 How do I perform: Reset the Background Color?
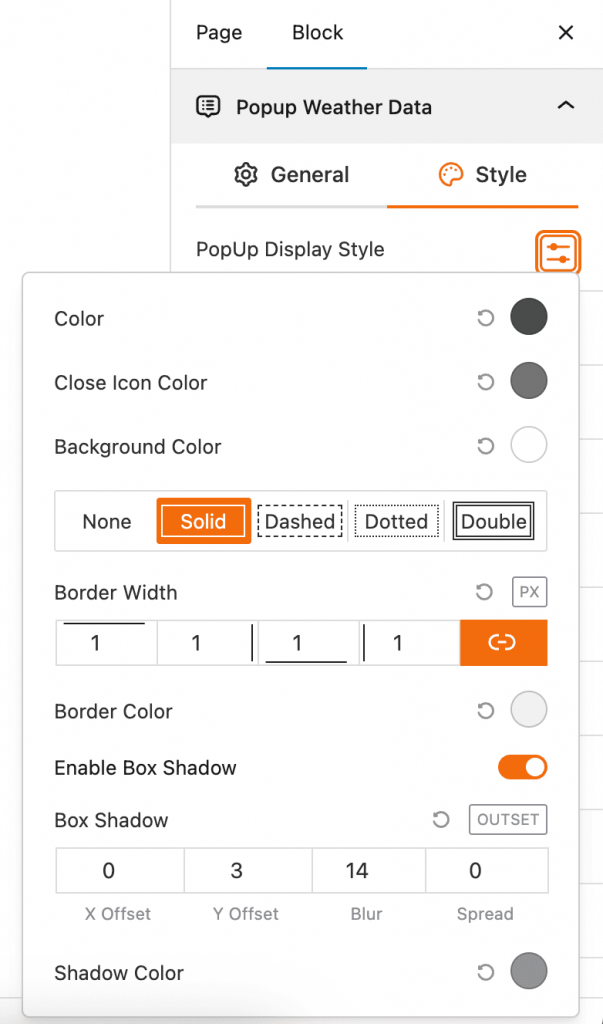tap(485, 446)
